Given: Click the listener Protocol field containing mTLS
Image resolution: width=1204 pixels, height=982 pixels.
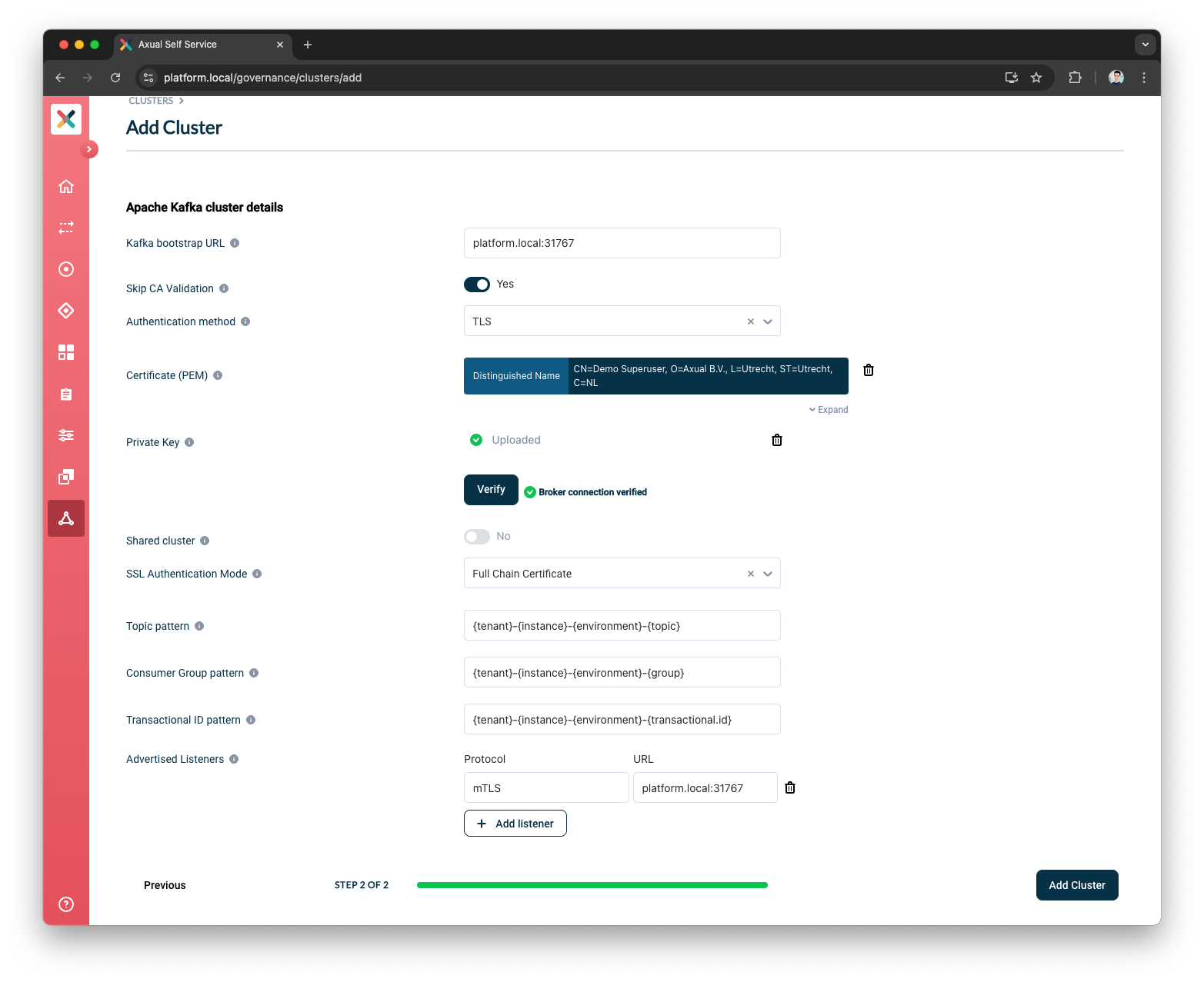Looking at the screenshot, I should click(x=546, y=787).
